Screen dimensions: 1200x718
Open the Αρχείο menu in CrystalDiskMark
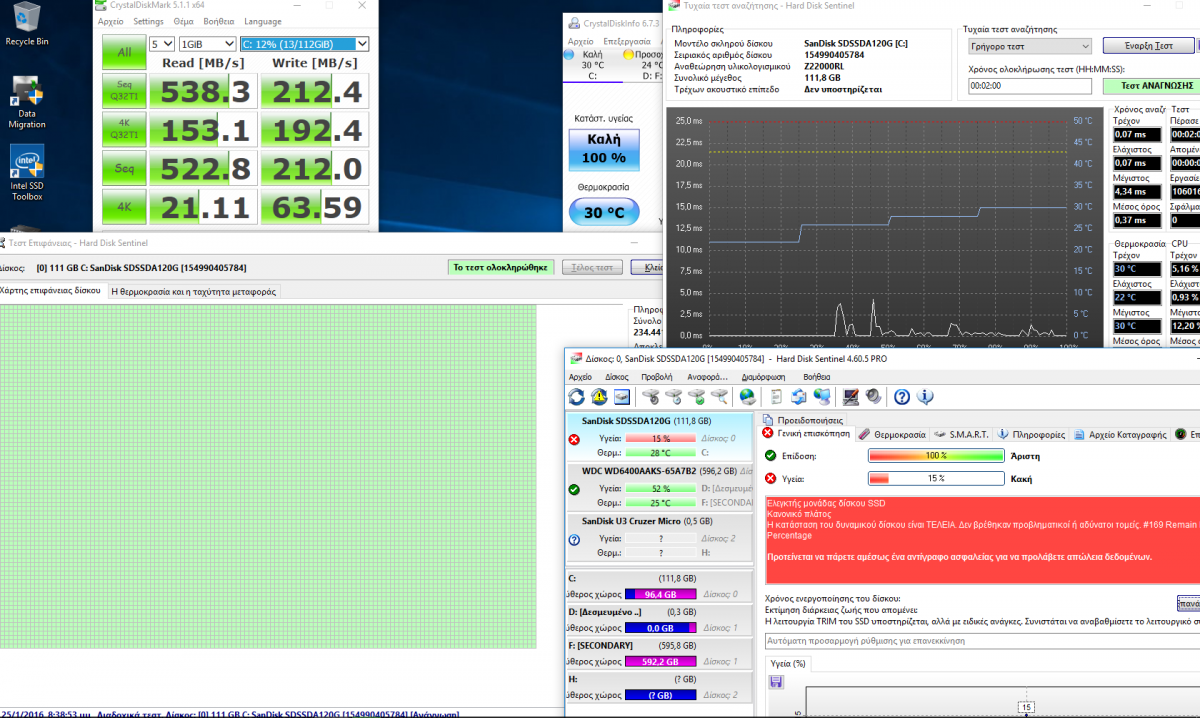click(111, 21)
